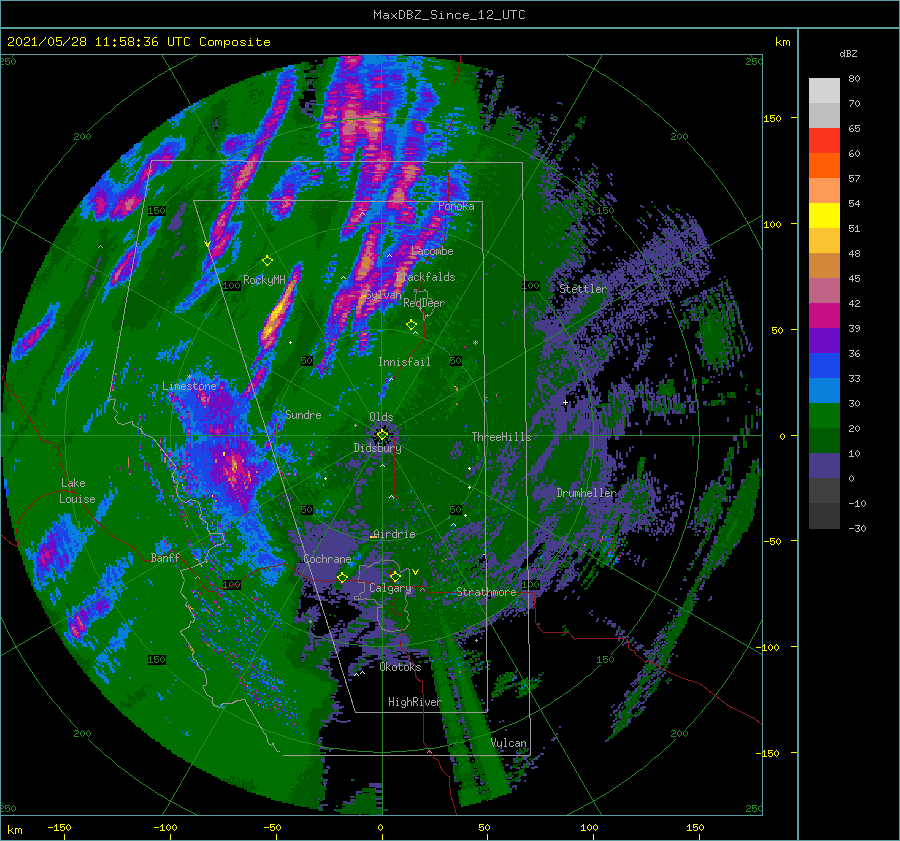Click the RedDeer label
900x841 pixels.
[x=424, y=303]
